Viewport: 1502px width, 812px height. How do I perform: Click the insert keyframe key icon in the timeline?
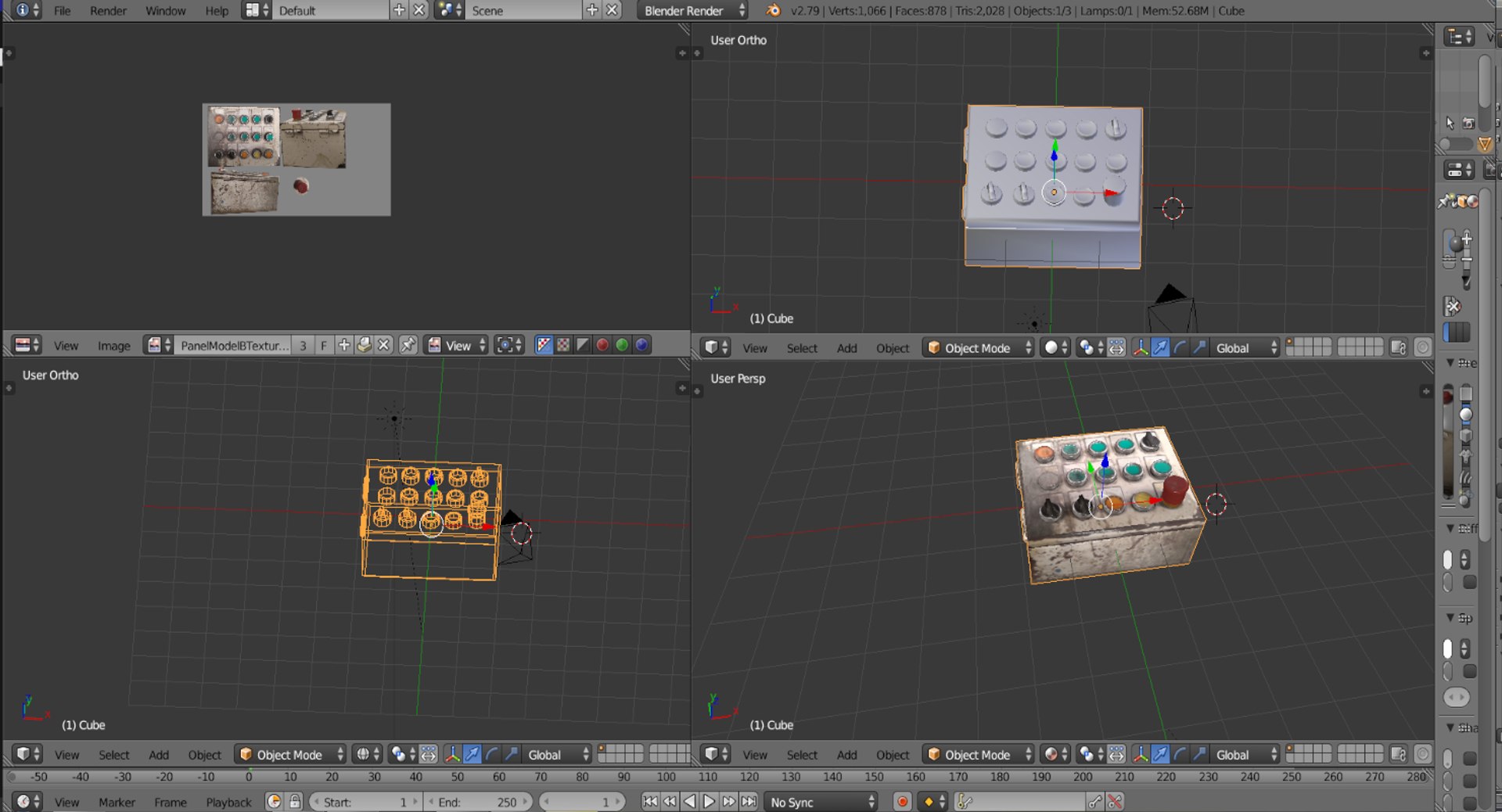pyautogui.click(x=1095, y=802)
